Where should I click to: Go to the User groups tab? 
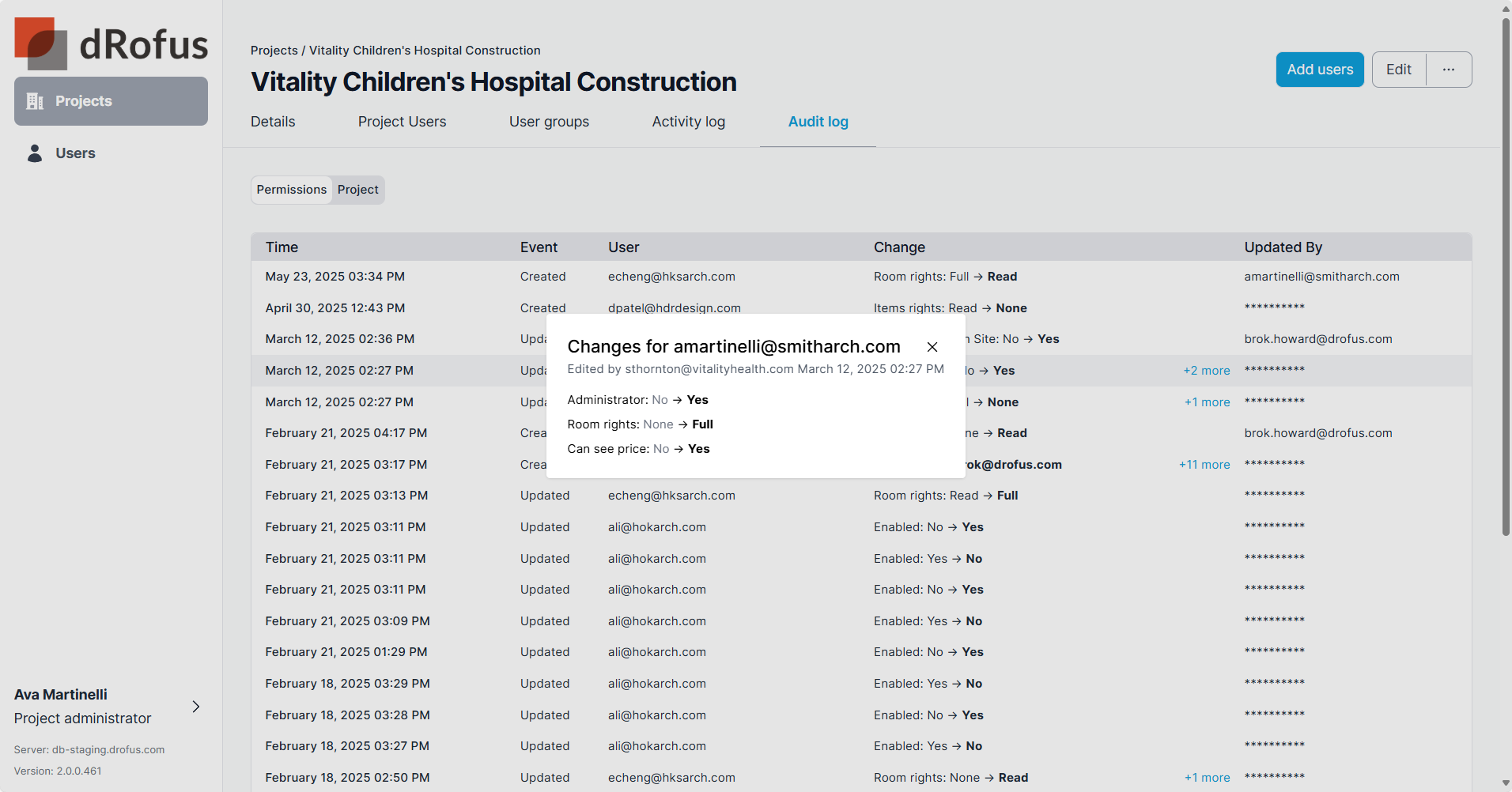tap(549, 122)
